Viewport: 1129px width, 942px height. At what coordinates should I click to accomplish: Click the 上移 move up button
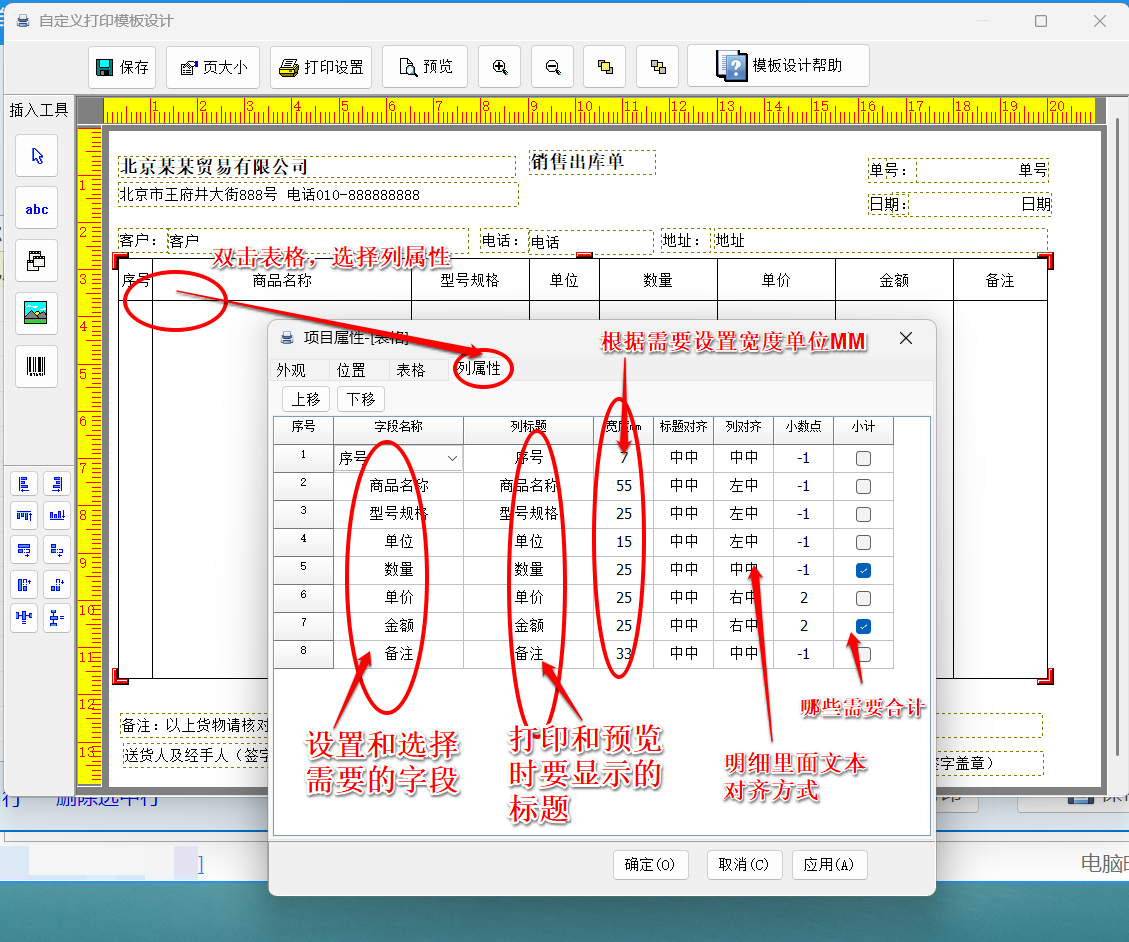(306, 399)
